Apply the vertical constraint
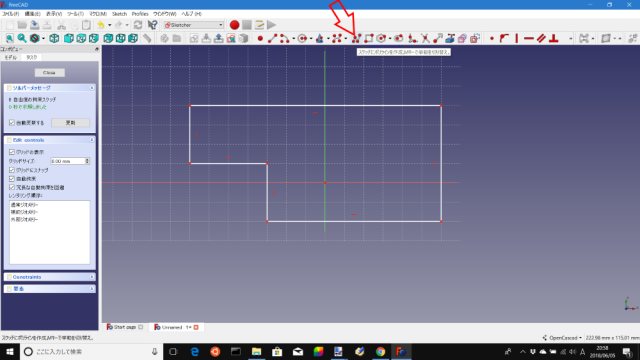The height and width of the screenshot is (360, 640). pyautogui.click(x=517, y=38)
